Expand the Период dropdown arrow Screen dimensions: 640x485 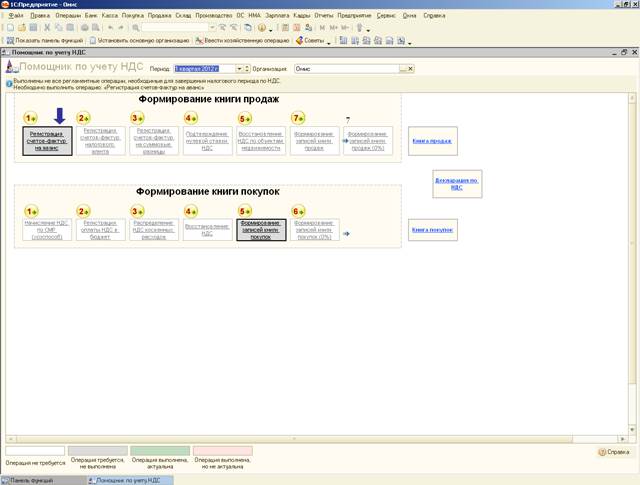(x=242, y=68)
